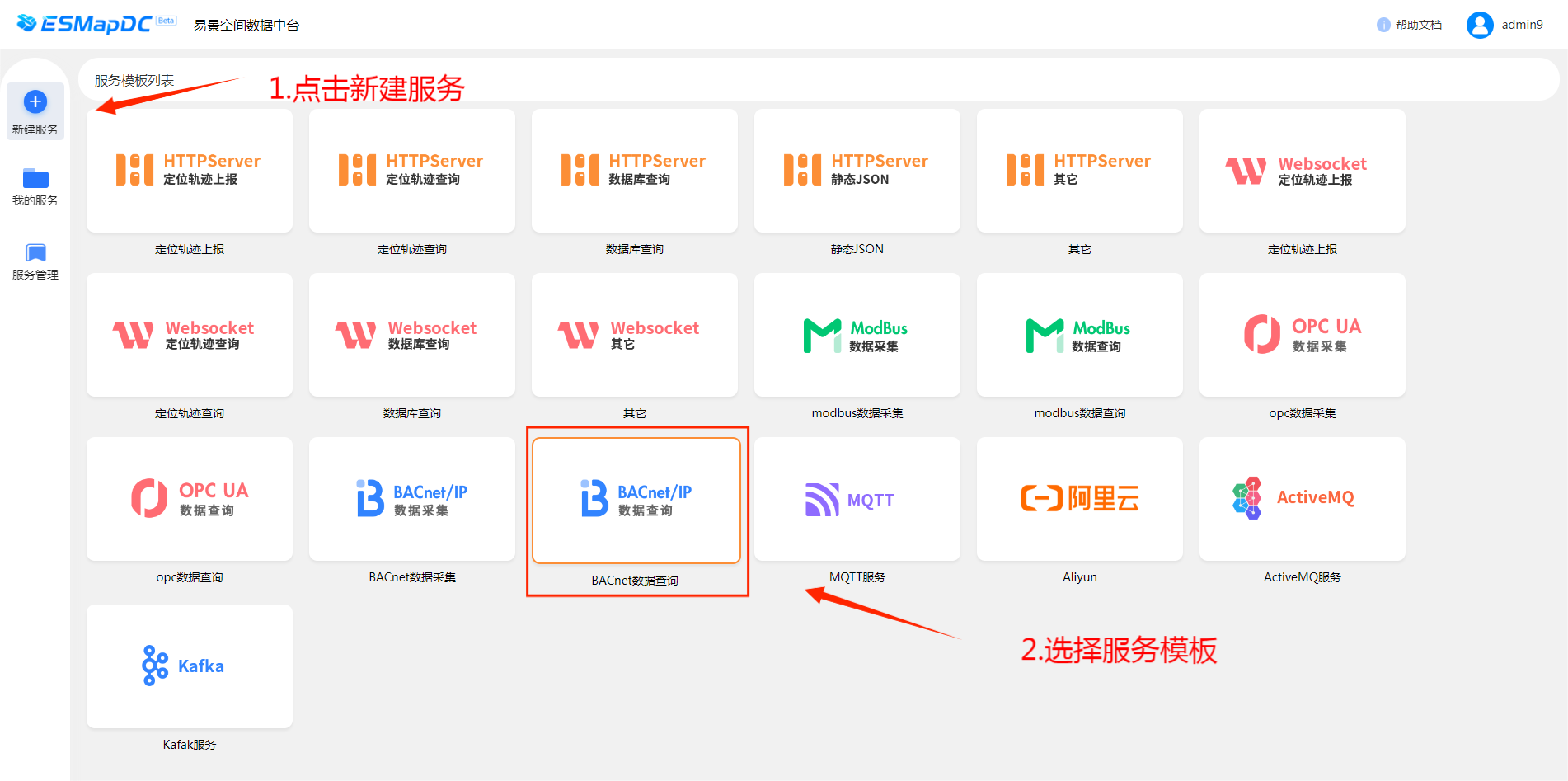This screenshot has height=781, width=1568.
Task: Select BACnet/IP 数据采集 template card
Action: click(x=412, y=499)
